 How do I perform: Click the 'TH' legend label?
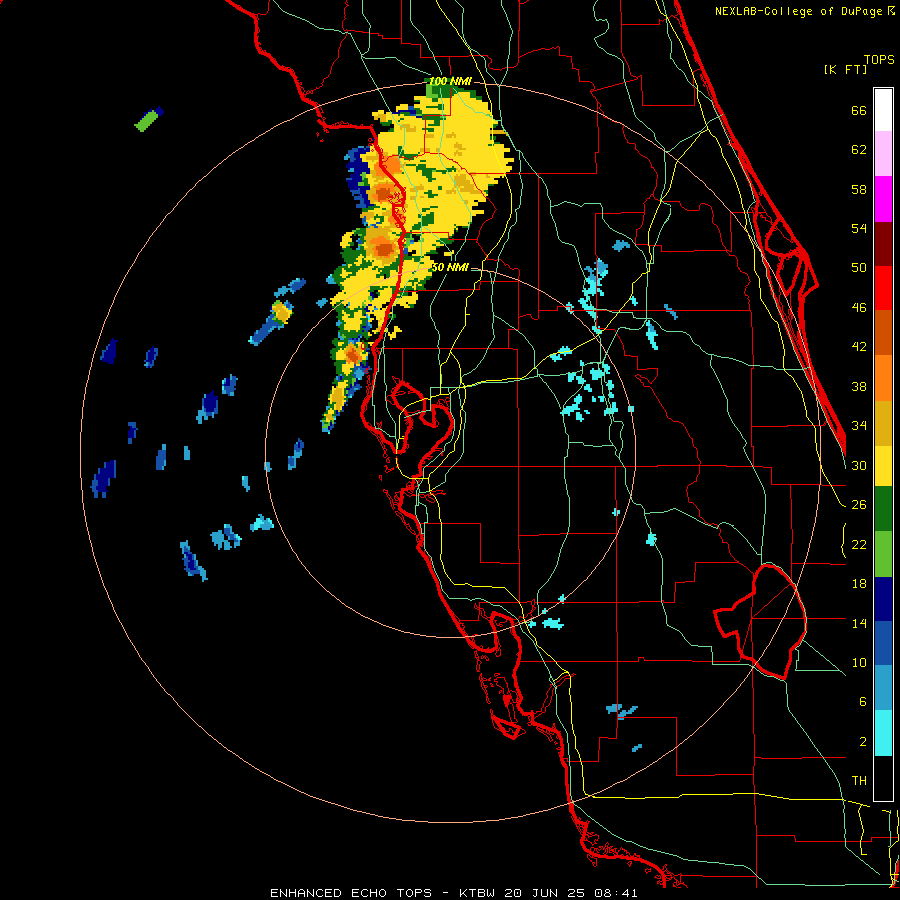pos(859,781)
